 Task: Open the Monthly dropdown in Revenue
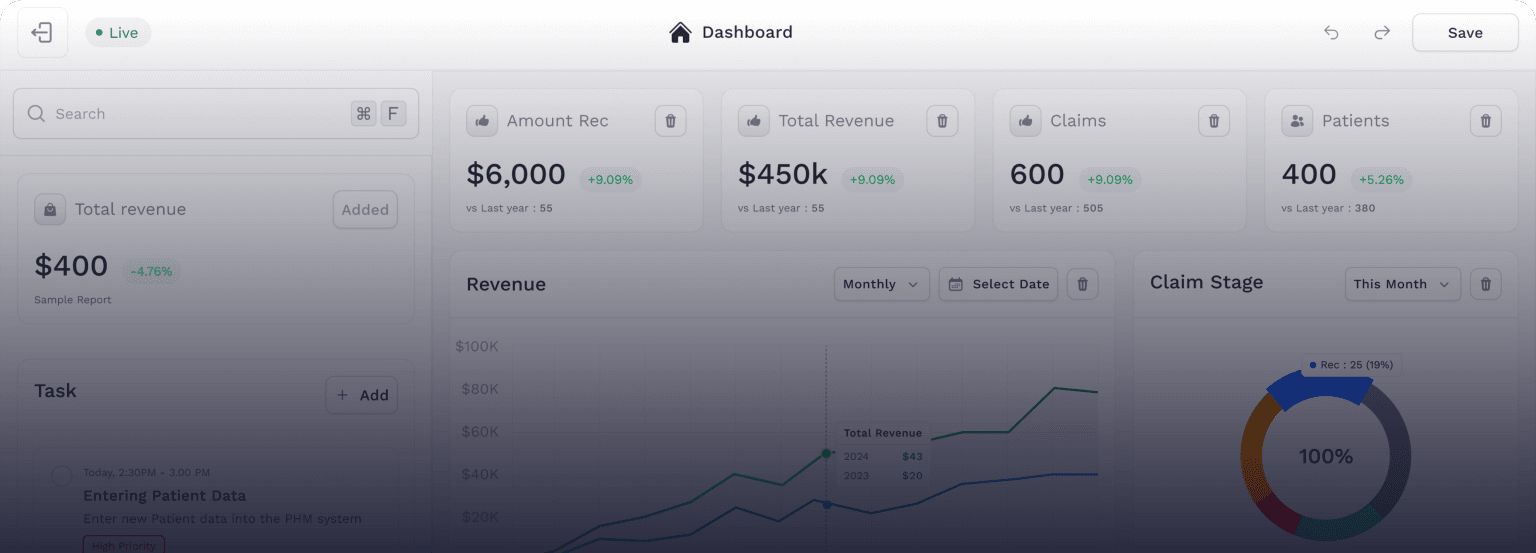pyautogui.click(x=881, y=284)
